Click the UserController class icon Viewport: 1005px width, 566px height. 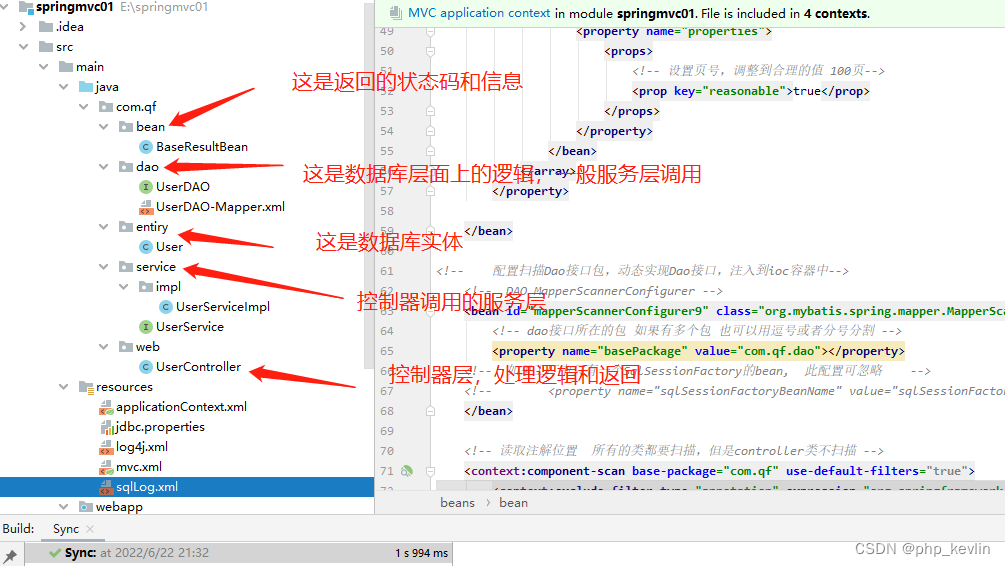pyautogui.click(x=145, y=367)
